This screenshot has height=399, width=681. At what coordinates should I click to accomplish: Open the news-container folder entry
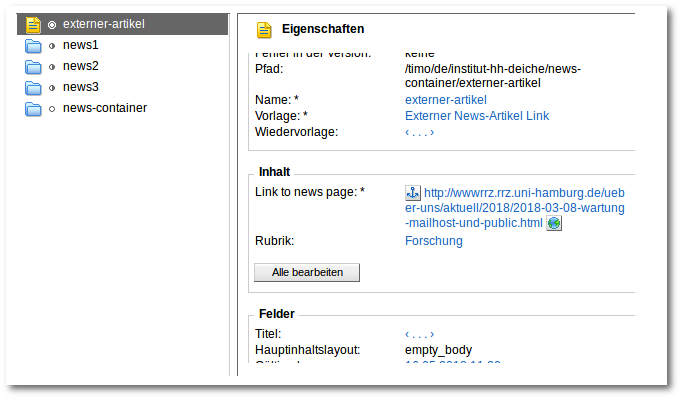tap(105, 108)
